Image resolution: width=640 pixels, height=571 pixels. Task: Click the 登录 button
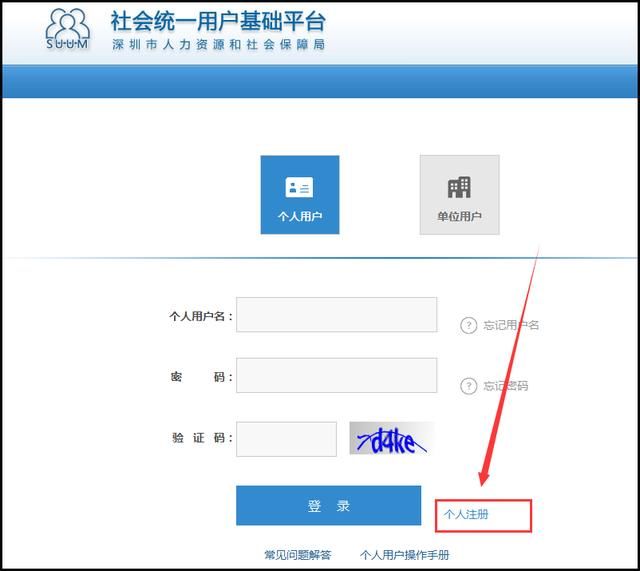[329, 505]
